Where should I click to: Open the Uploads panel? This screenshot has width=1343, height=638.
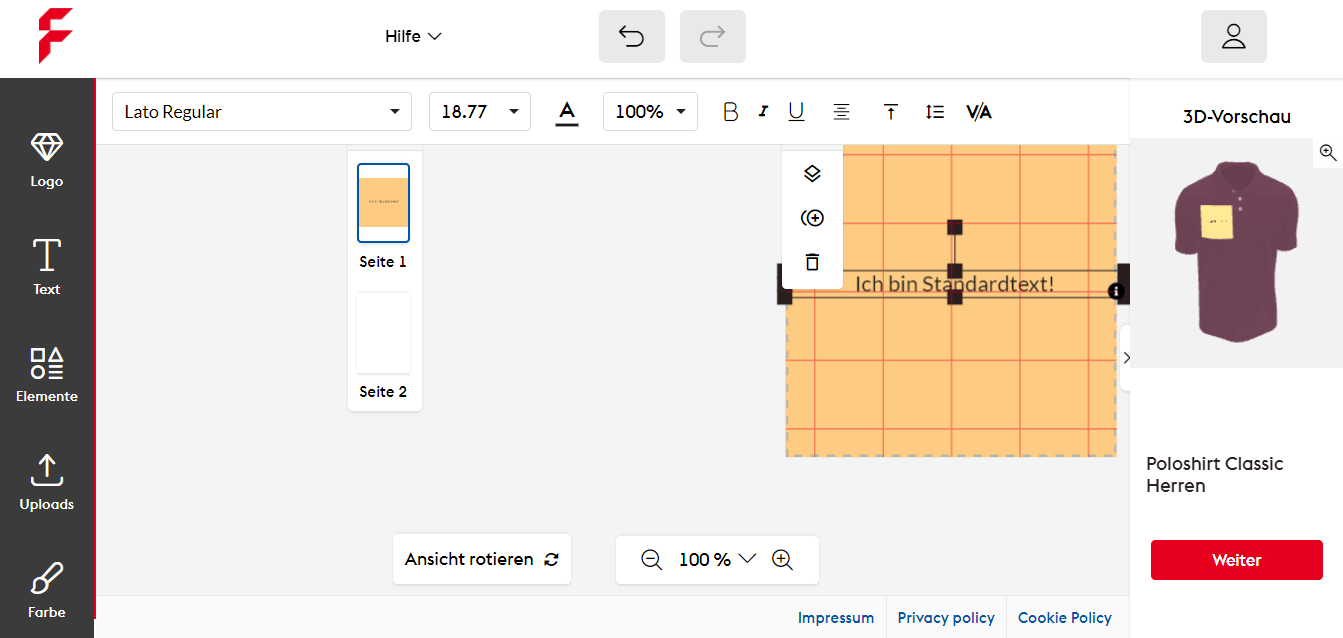pos(46,482)
